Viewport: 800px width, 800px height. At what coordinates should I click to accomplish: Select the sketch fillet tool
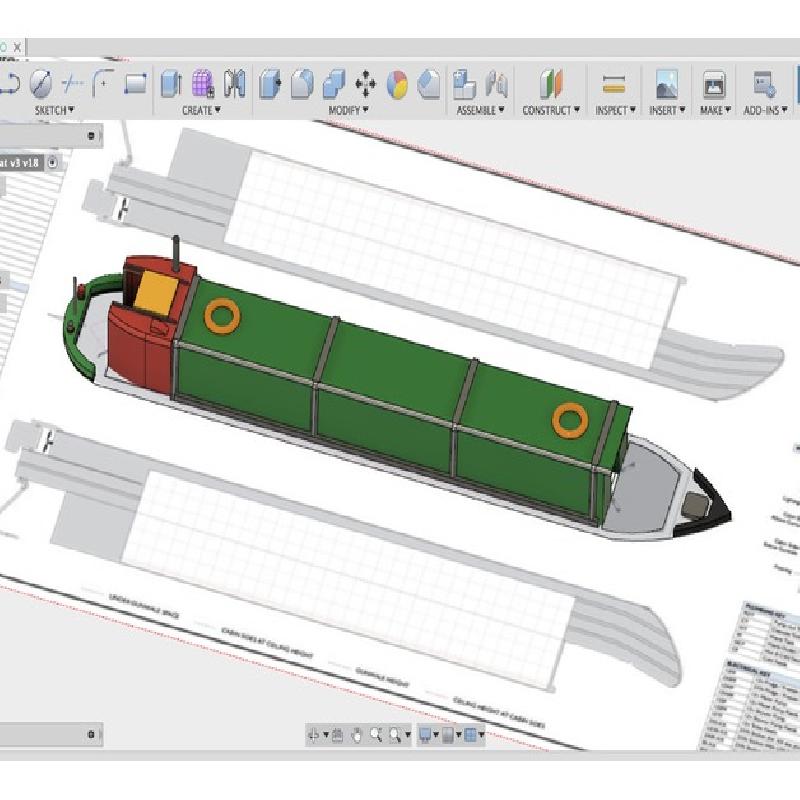coord(103,83)
